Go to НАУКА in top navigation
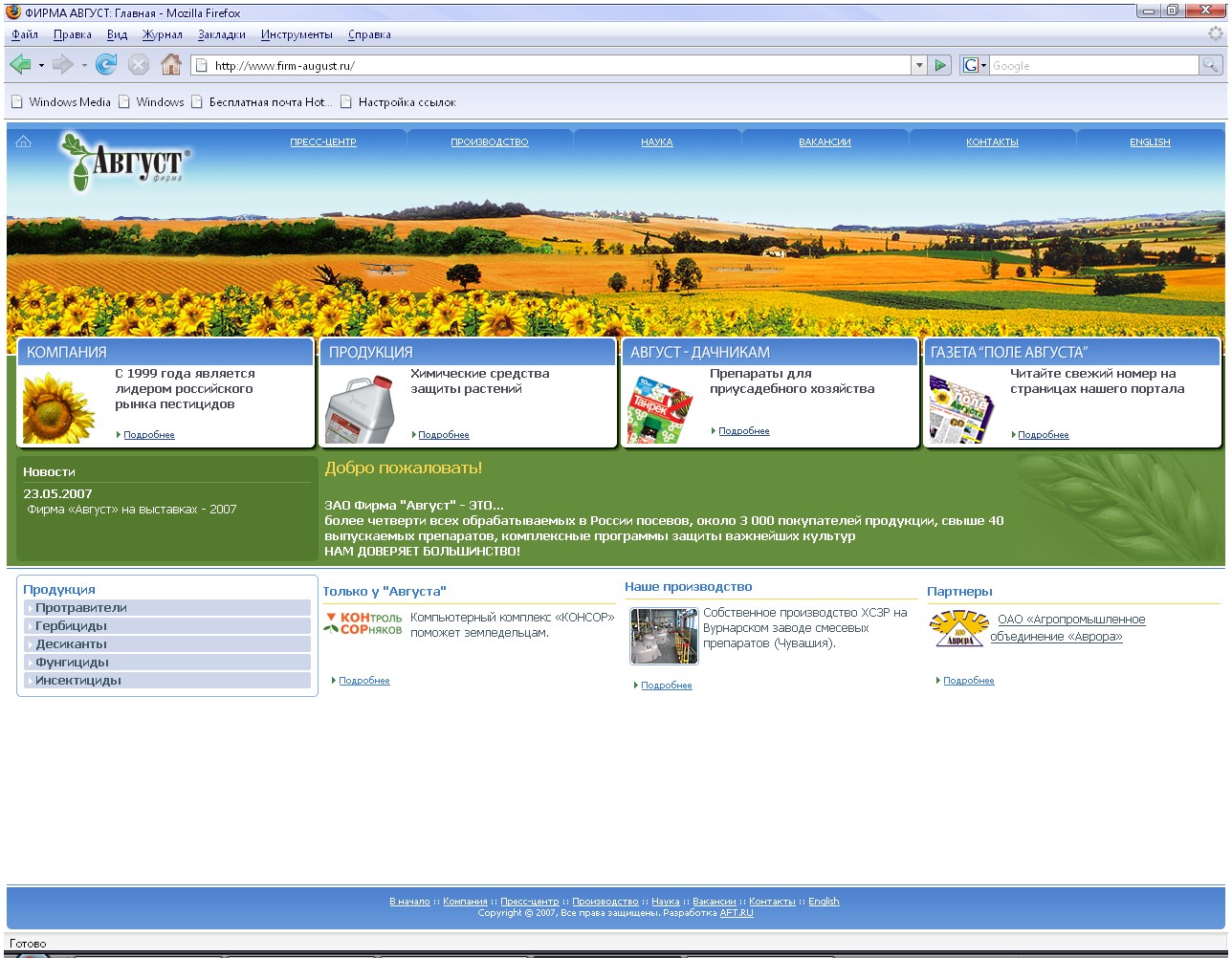 click(x=657, y=142)
